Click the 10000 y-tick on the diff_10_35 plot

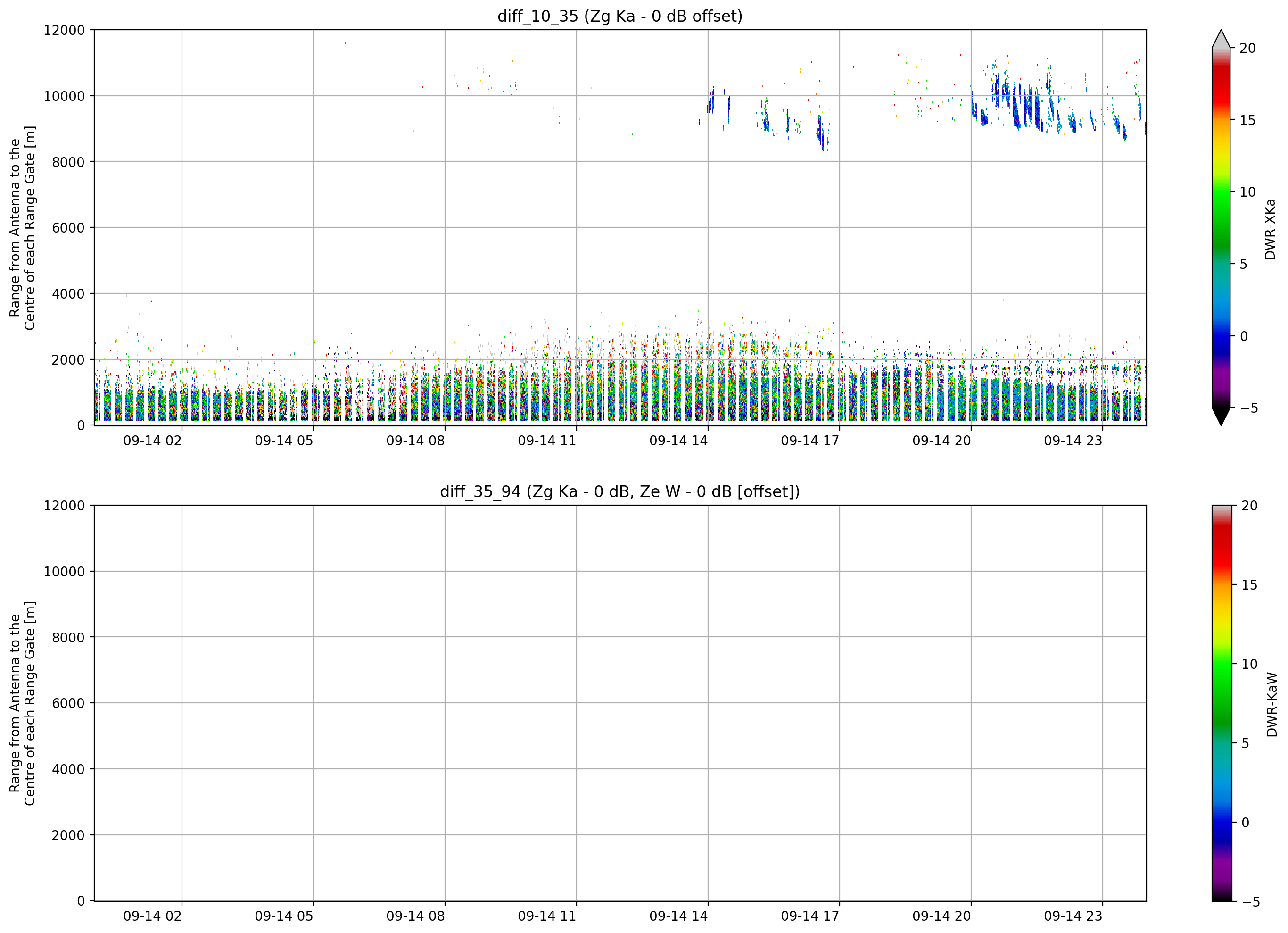coord(64,96)
